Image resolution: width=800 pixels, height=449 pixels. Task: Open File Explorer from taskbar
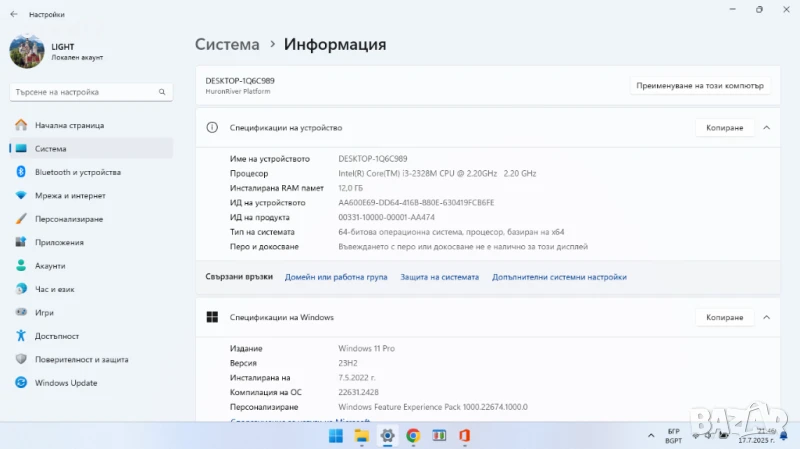361,435
